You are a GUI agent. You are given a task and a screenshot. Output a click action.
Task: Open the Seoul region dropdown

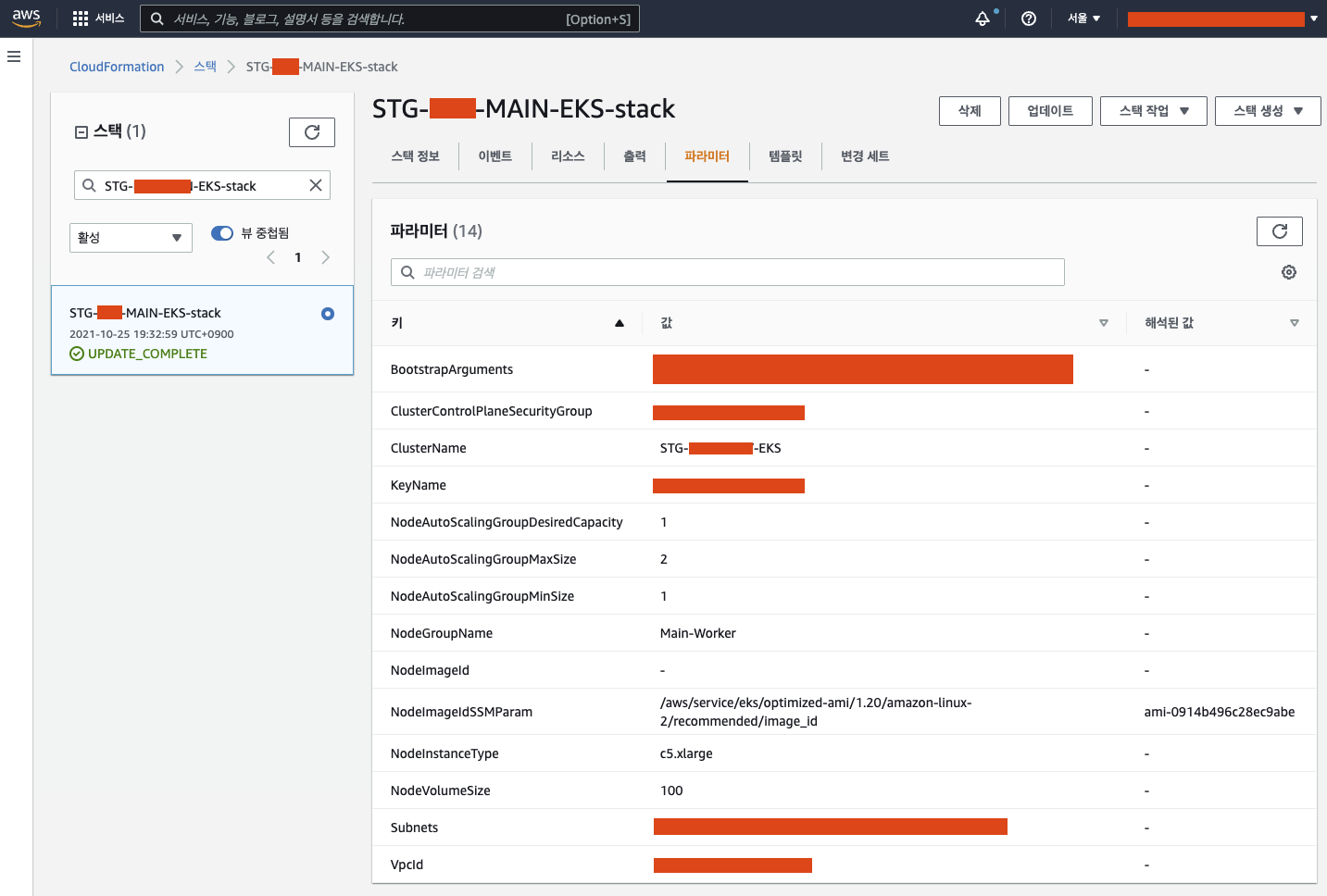coord(1083,19)
